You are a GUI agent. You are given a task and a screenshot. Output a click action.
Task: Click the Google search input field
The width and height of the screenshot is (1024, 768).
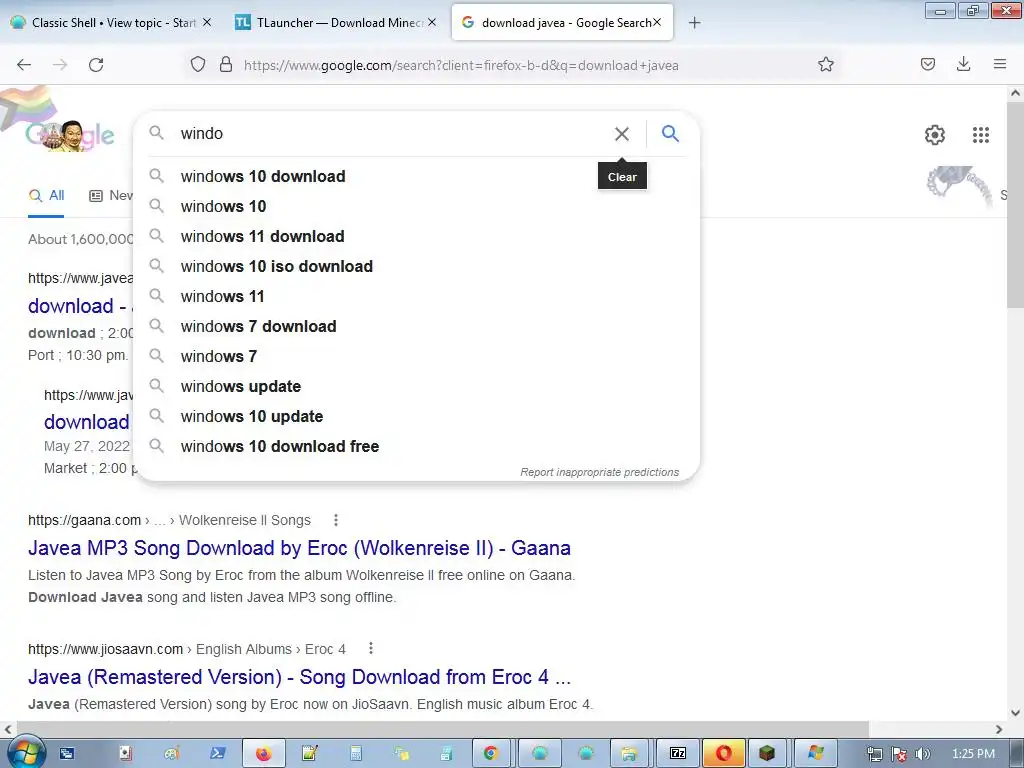pos(392,134)
